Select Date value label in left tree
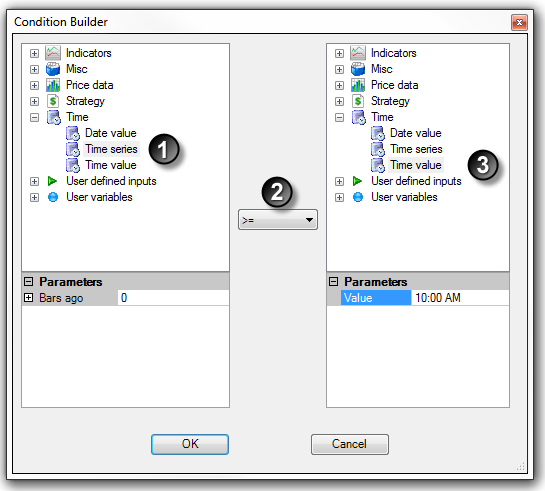 click(111, 133)
